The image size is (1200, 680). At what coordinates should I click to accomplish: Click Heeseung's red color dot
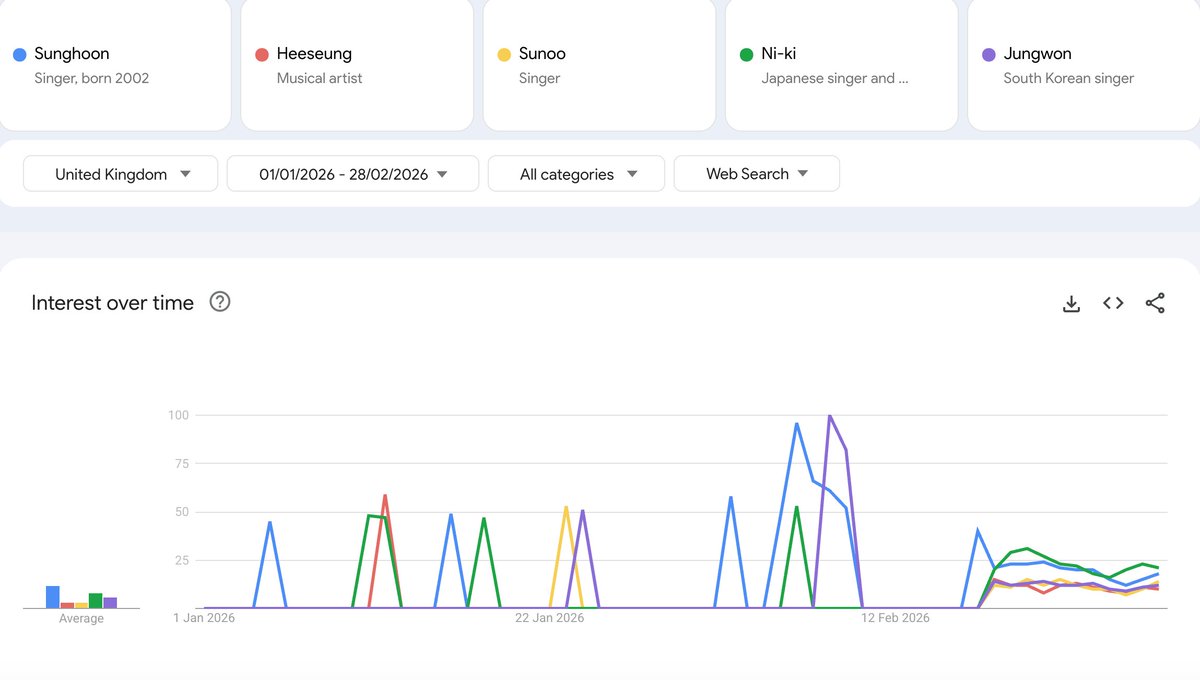[261, 54]
